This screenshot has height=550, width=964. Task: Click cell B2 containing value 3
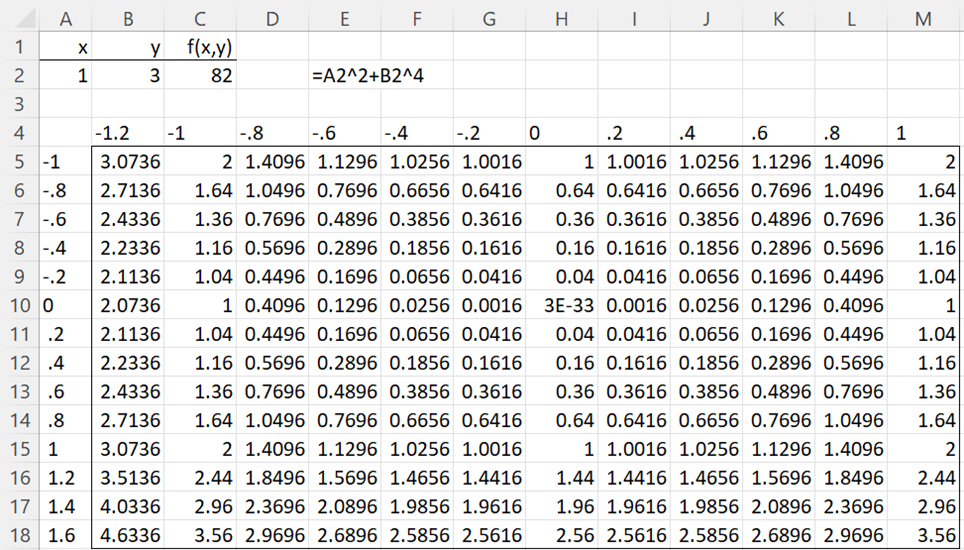point(128,75)
